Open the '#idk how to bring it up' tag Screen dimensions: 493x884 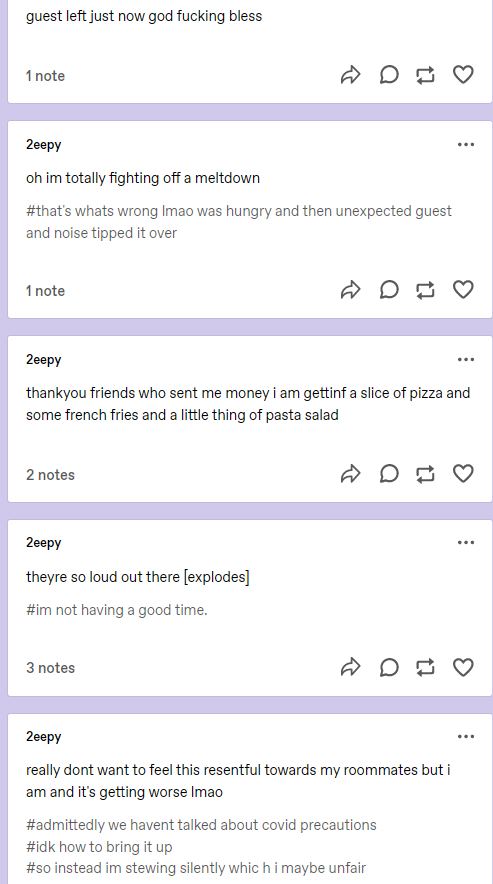[99, 847]
